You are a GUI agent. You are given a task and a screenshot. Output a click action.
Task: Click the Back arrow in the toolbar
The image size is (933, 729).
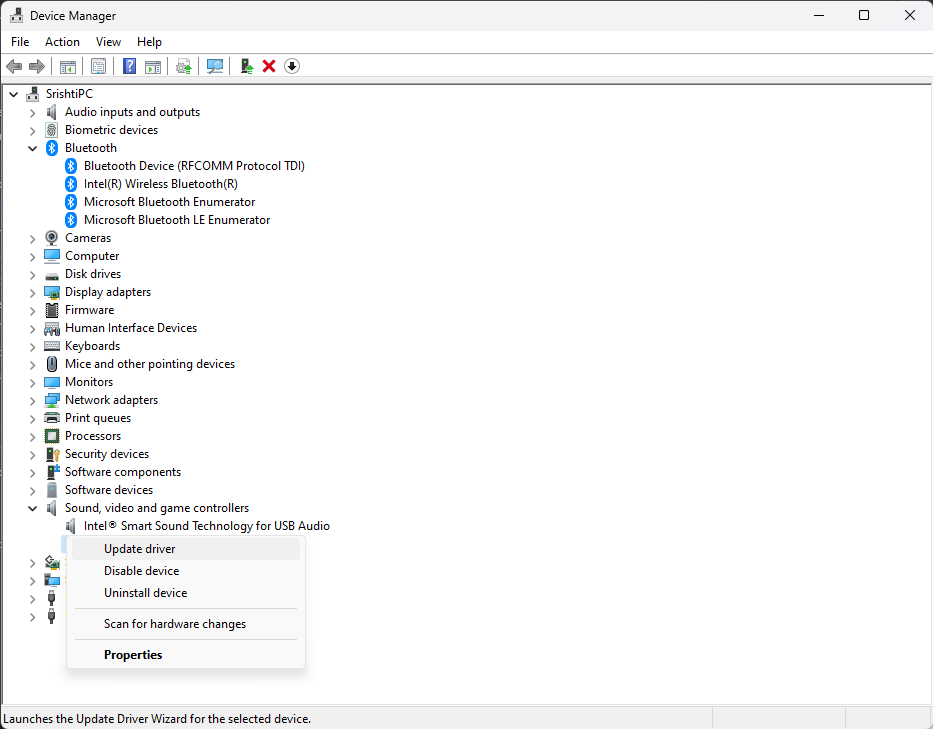pyautogui.click(x=14, y=66)
